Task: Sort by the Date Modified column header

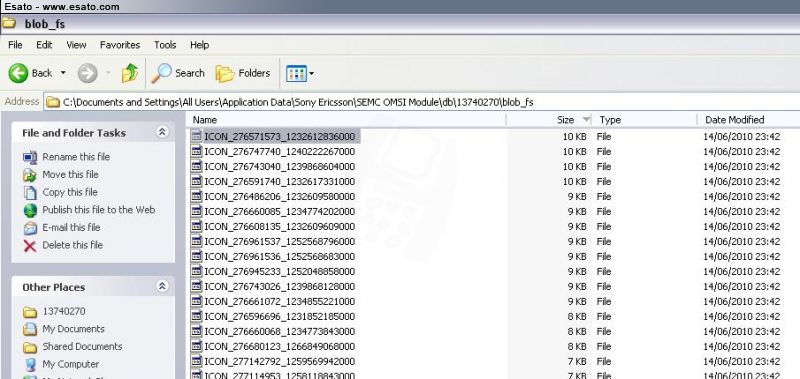Action: pos(748,120)
